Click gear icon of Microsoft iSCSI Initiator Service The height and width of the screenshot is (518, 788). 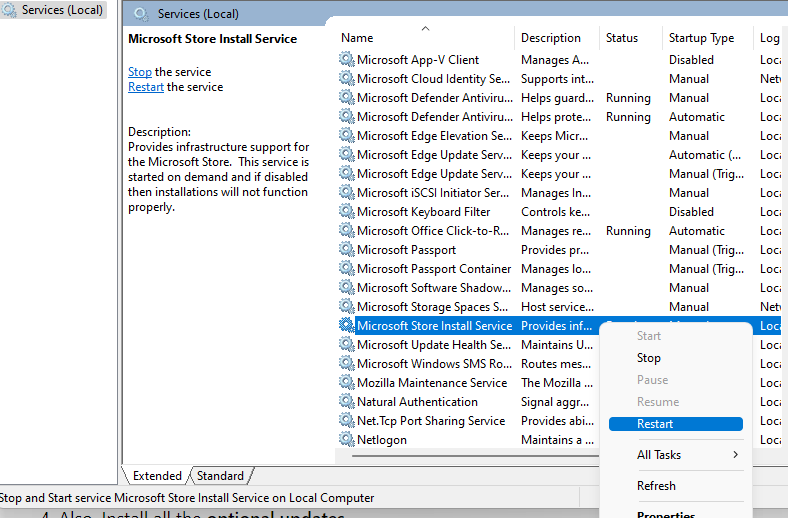click(x=346, y=192)
